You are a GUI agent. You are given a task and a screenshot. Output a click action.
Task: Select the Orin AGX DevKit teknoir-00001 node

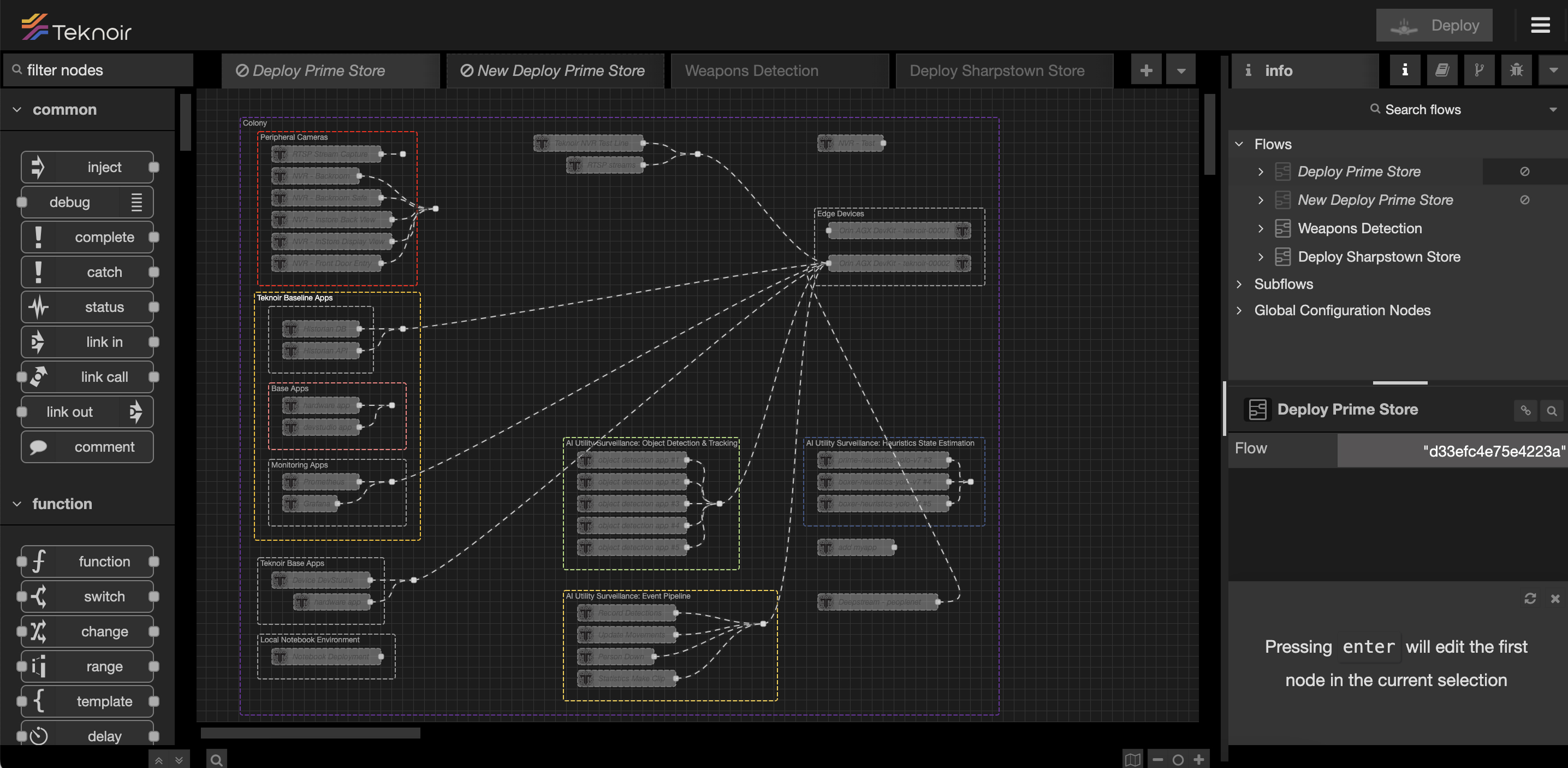click(899, 230)
